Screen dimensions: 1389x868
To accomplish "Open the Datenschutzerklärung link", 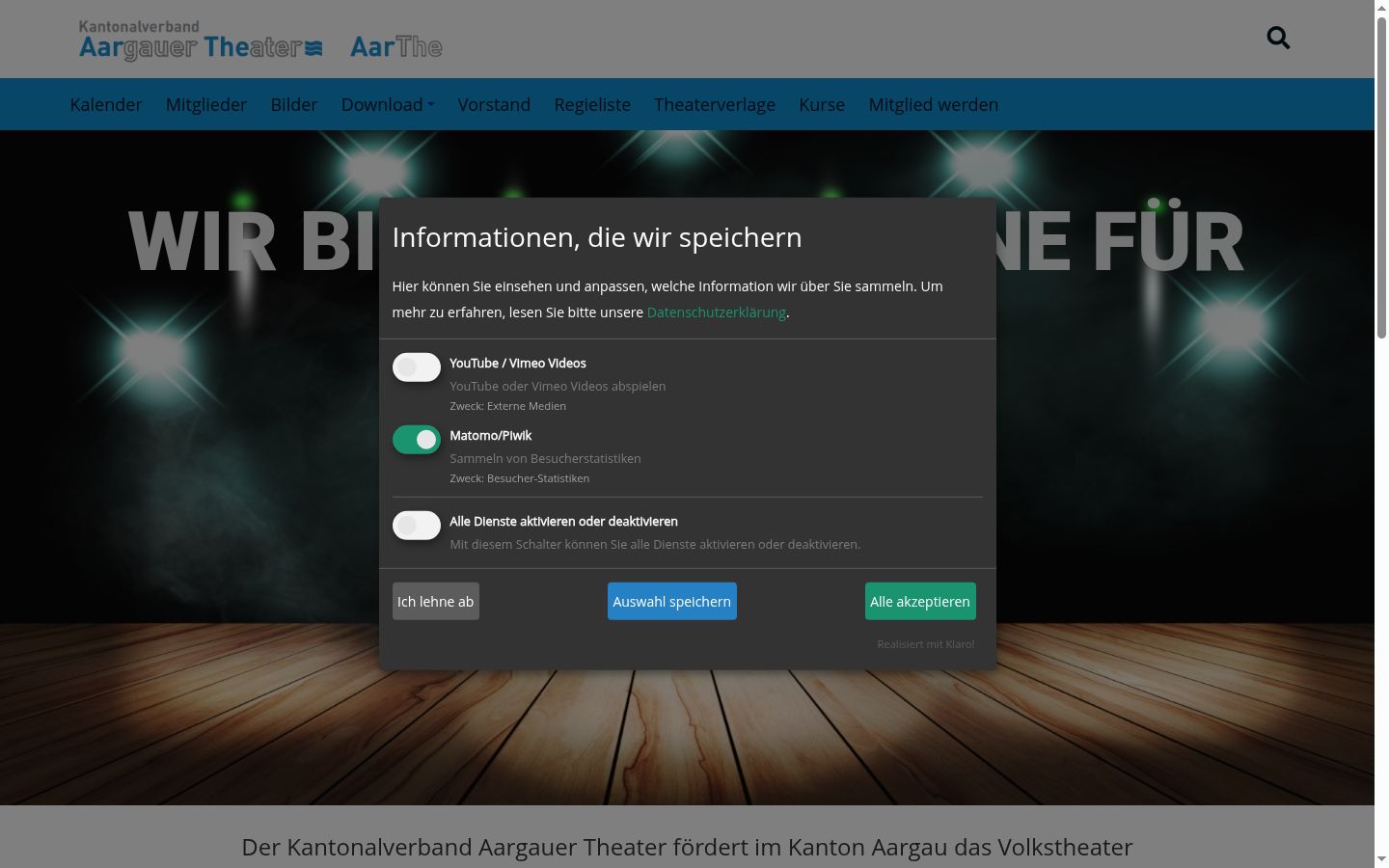I will pos(717,312).
